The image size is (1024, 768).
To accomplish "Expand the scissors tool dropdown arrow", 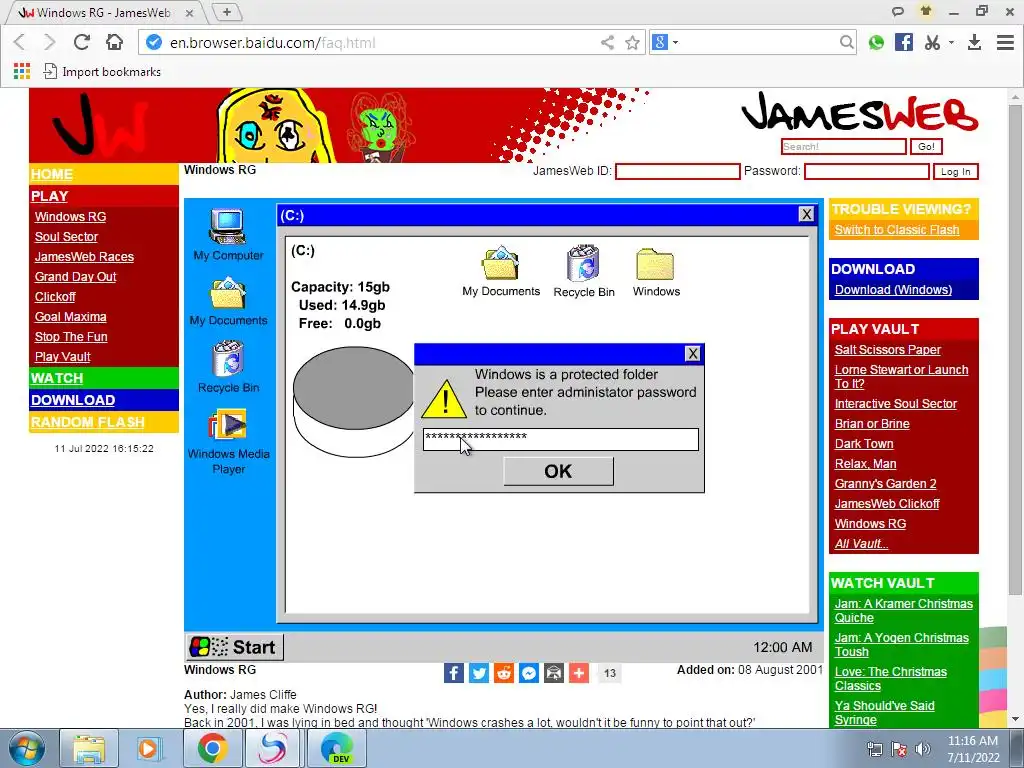I will [x=951, y=42].
